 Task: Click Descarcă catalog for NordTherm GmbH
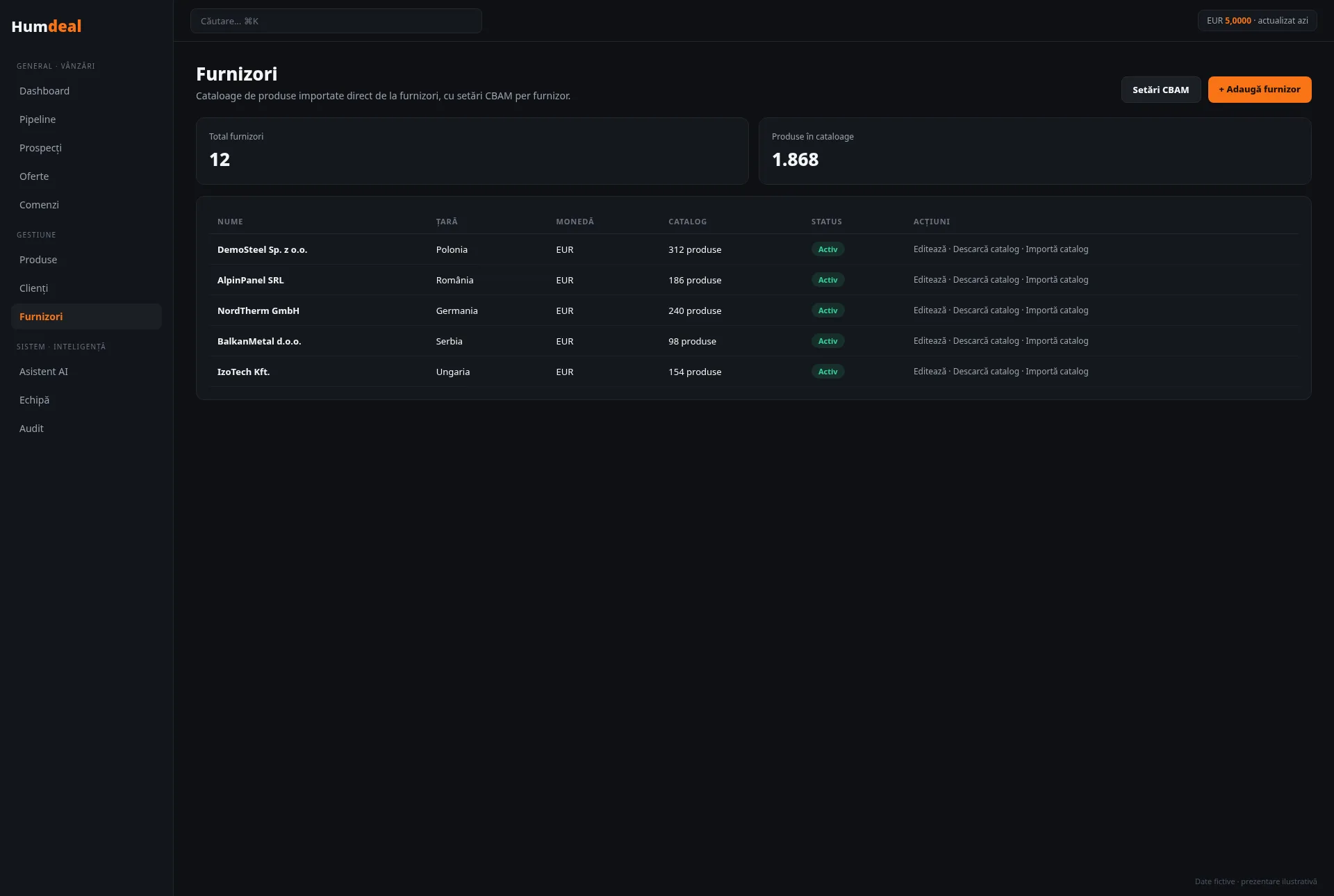coord(986,310)
